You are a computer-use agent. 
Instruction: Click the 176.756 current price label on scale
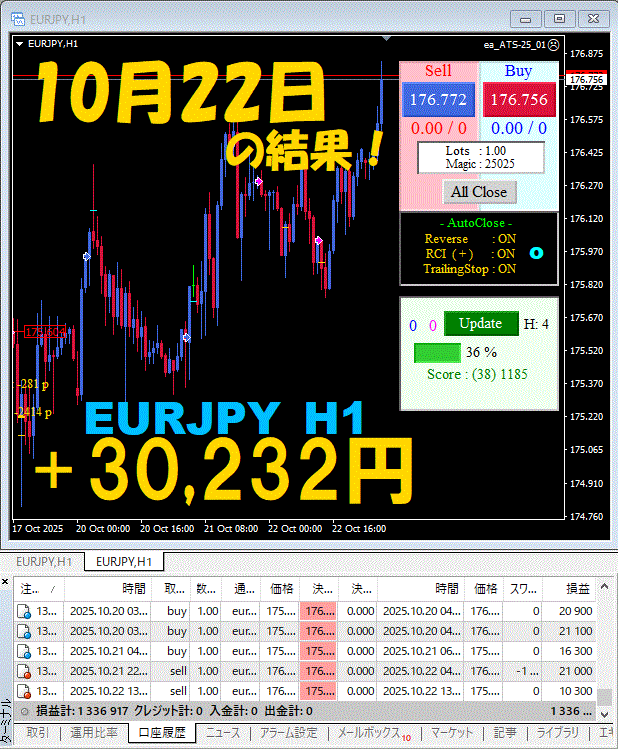point(587,79)
